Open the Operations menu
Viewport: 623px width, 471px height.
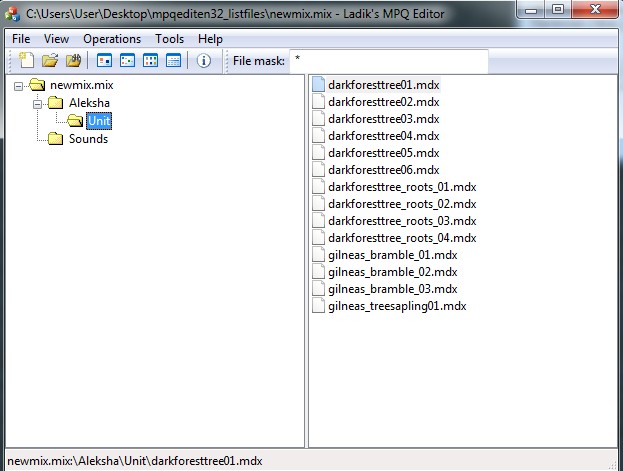point(112,39)
